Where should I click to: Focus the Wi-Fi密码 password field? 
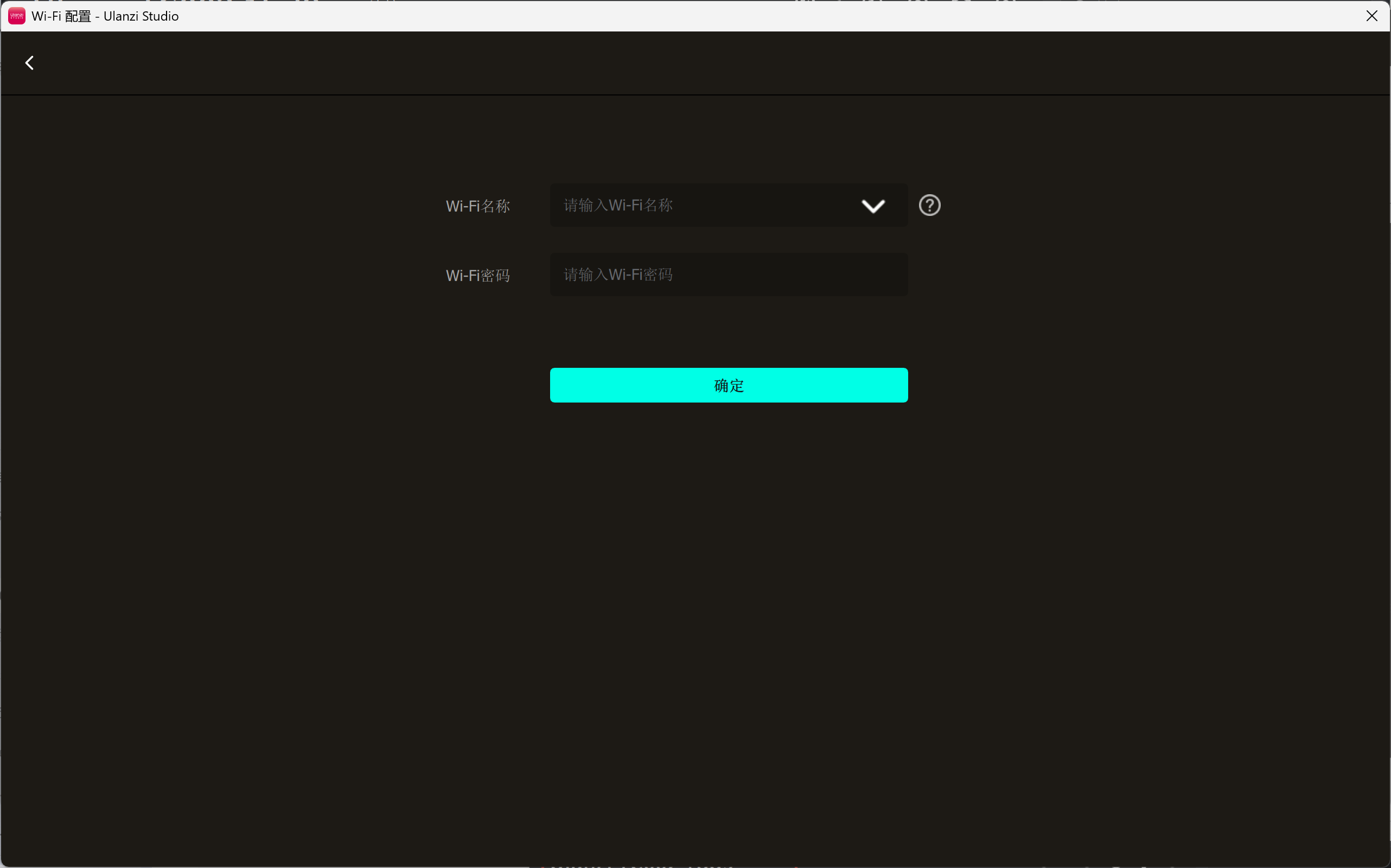pos(729,275)
